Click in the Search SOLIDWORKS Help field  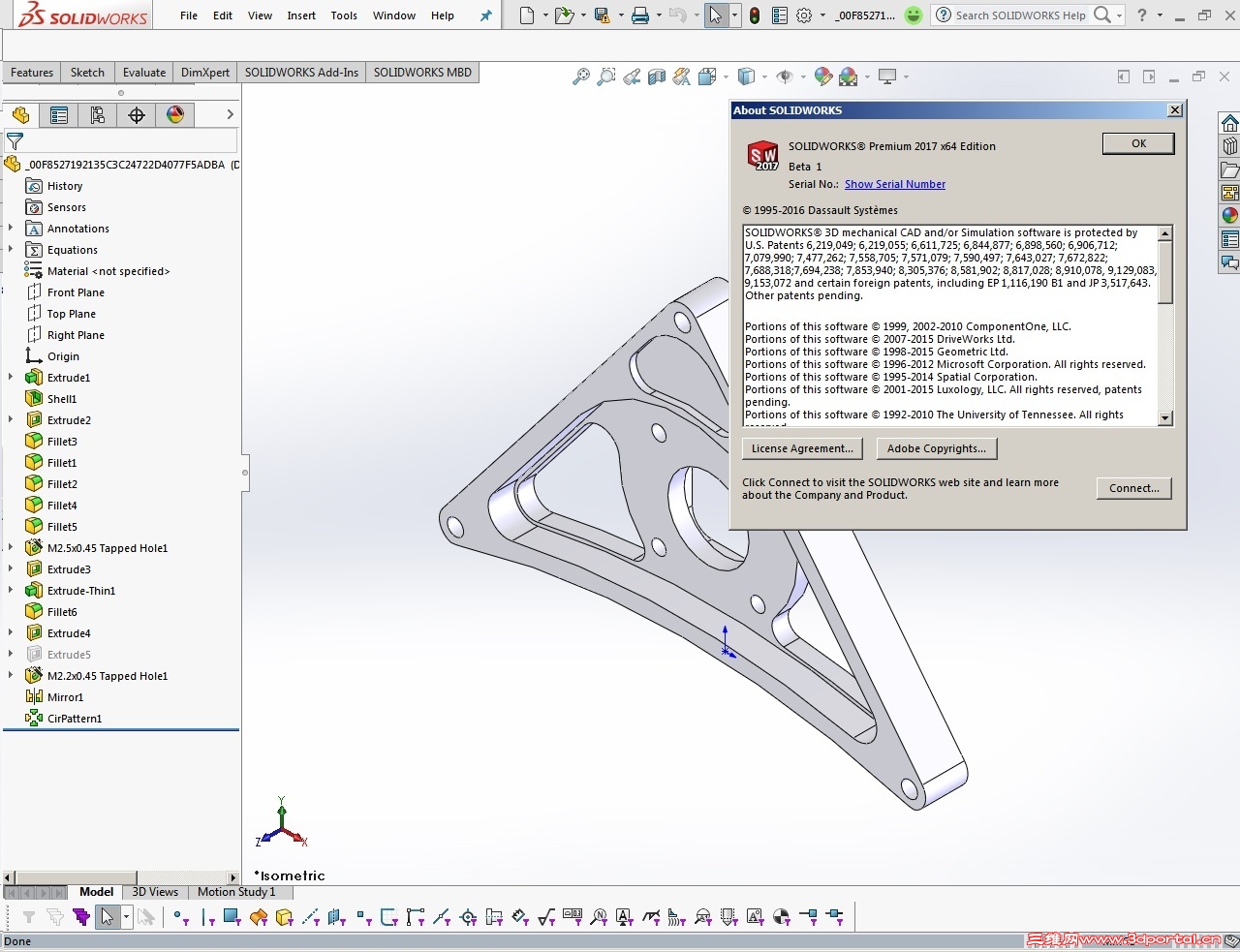coord(1020,15)
